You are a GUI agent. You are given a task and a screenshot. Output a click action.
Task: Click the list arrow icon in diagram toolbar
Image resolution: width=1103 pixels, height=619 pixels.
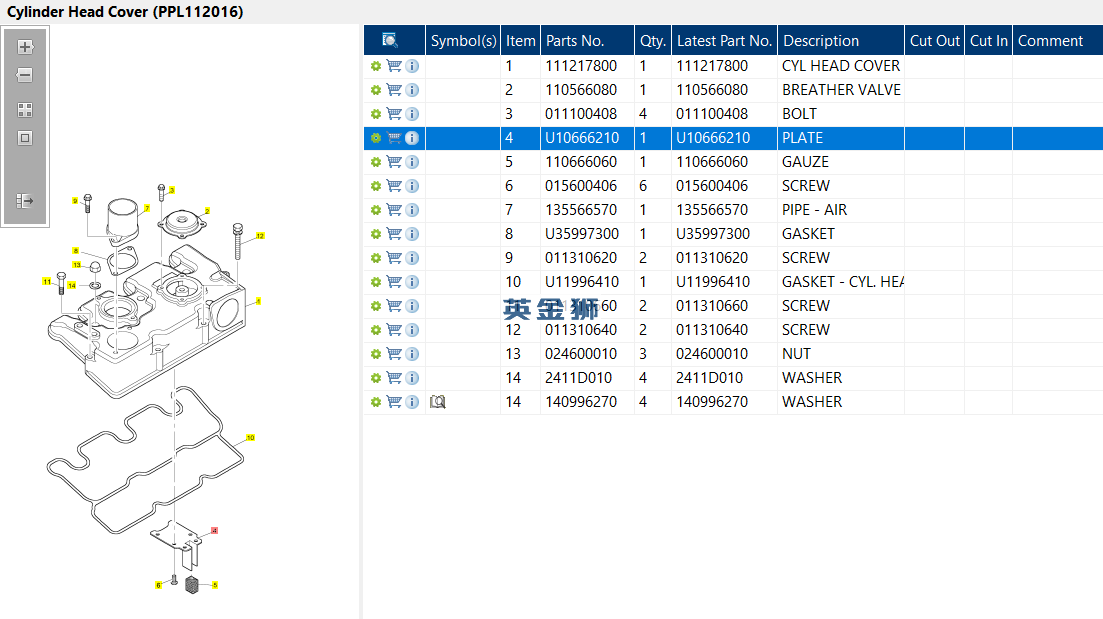coord(25,201)
